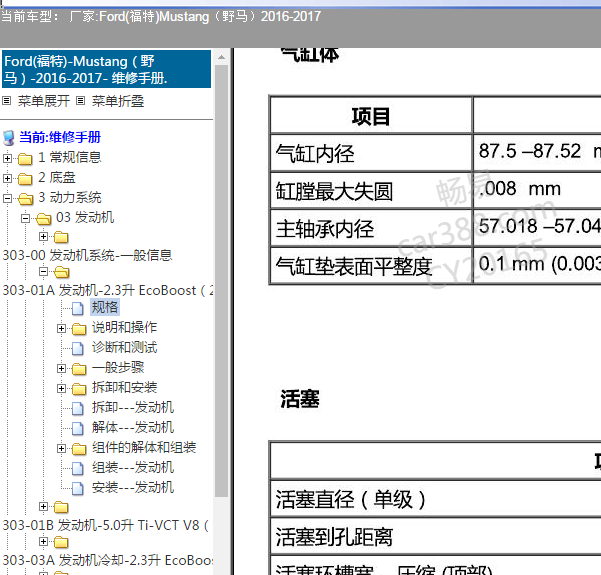Click folder icon beside 一般步骤
Screen dimensions: 601x575
coord(79,368)
